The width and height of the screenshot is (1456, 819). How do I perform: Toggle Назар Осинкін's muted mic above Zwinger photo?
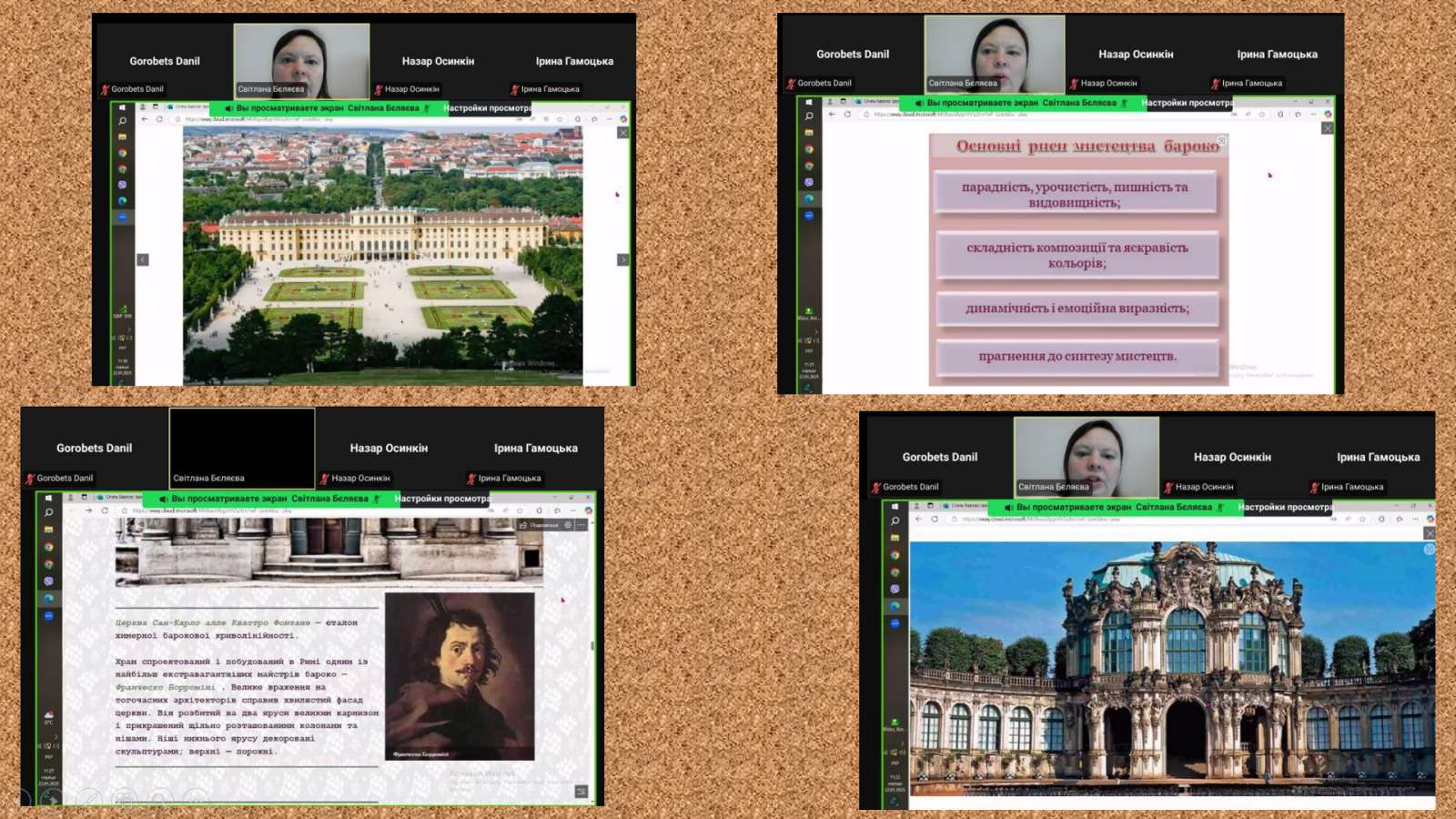(x=1168, y=488)
